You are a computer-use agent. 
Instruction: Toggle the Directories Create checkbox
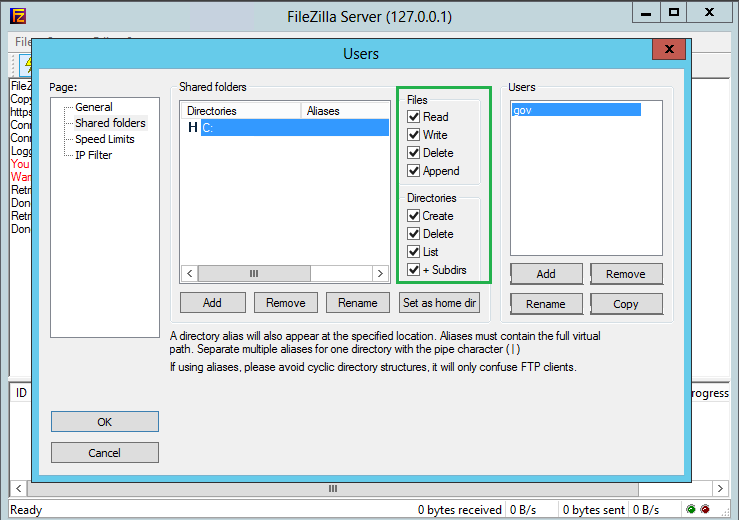(413, 216)
